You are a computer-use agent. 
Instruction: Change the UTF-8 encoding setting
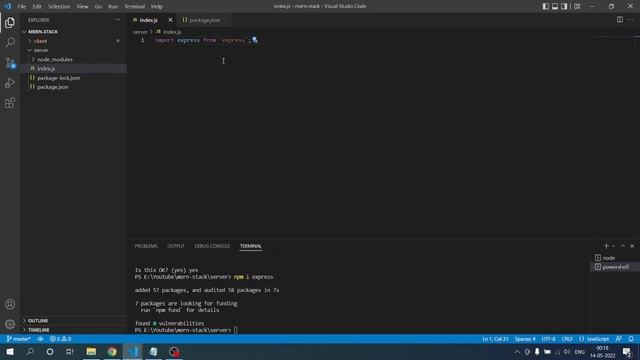pyautogui.click(x=548, y=339)
